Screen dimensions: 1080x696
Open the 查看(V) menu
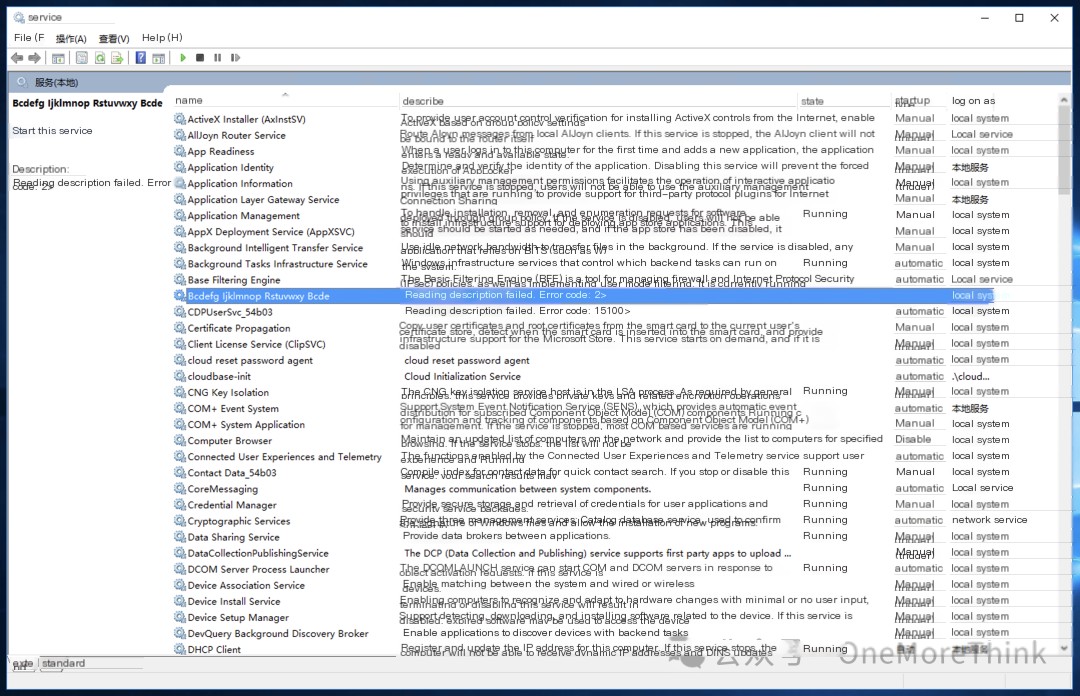114,39
